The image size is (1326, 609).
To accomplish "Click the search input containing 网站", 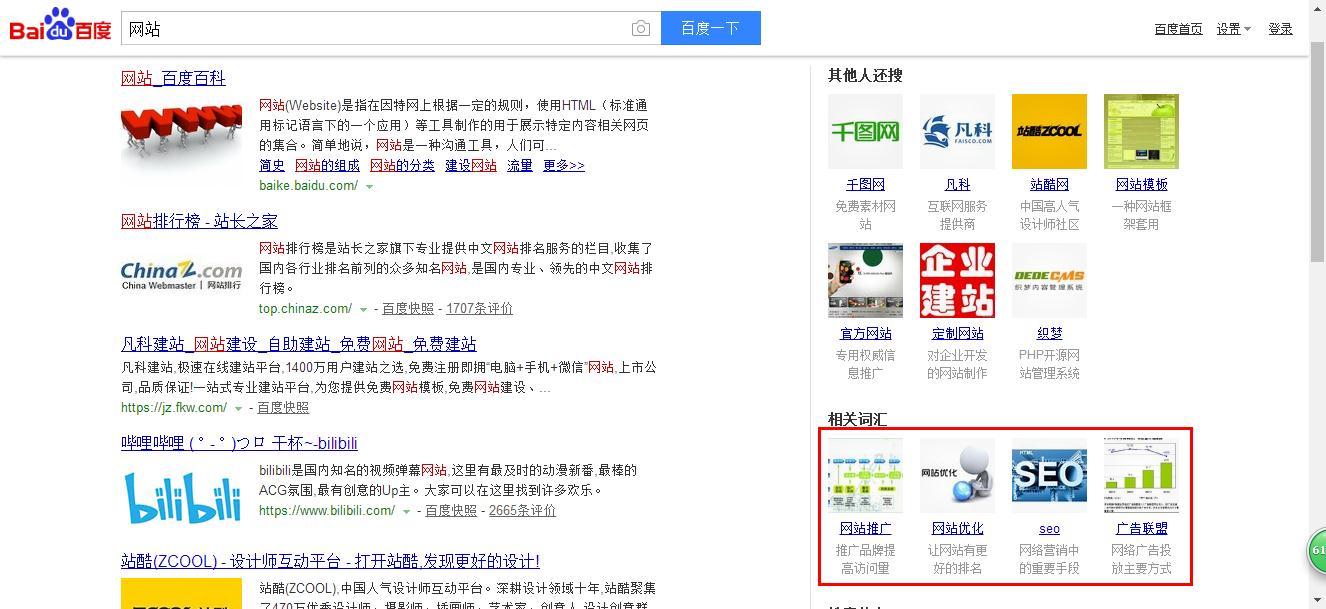I will point(375,29).
